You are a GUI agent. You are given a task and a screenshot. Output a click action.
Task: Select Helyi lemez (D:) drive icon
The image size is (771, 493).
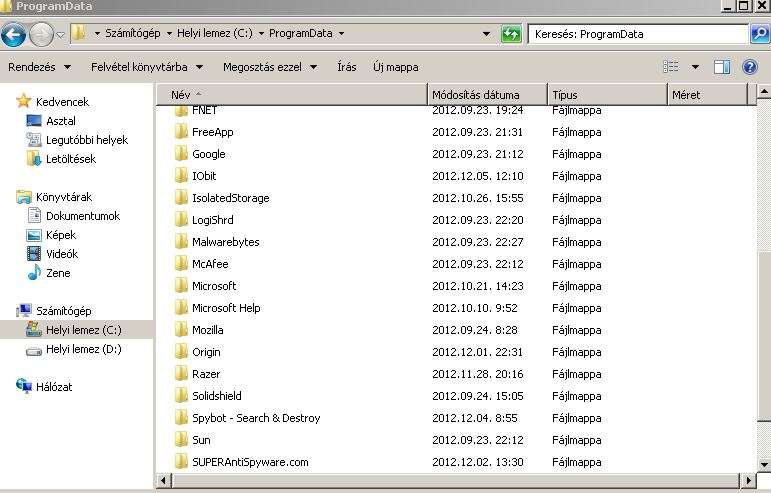tap(33, 350)
